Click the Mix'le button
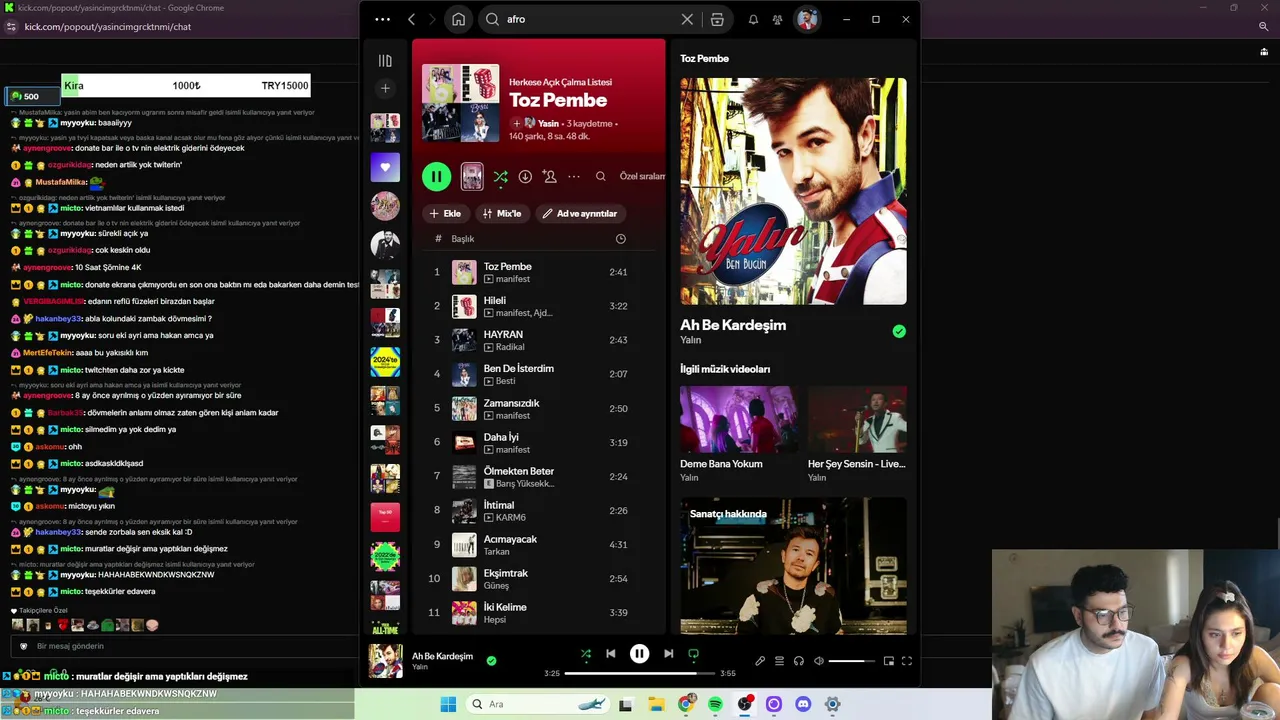 click(x=502, y=214)
